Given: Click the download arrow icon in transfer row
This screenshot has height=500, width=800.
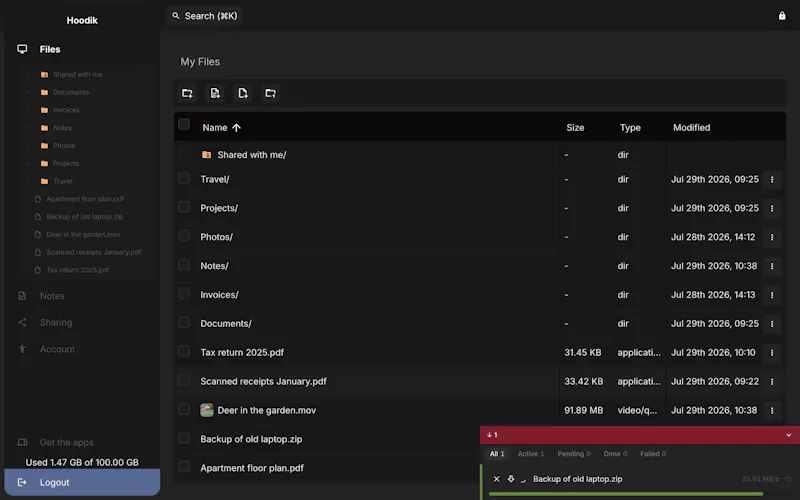Looking at the screenshot, I should coord(511,479).
